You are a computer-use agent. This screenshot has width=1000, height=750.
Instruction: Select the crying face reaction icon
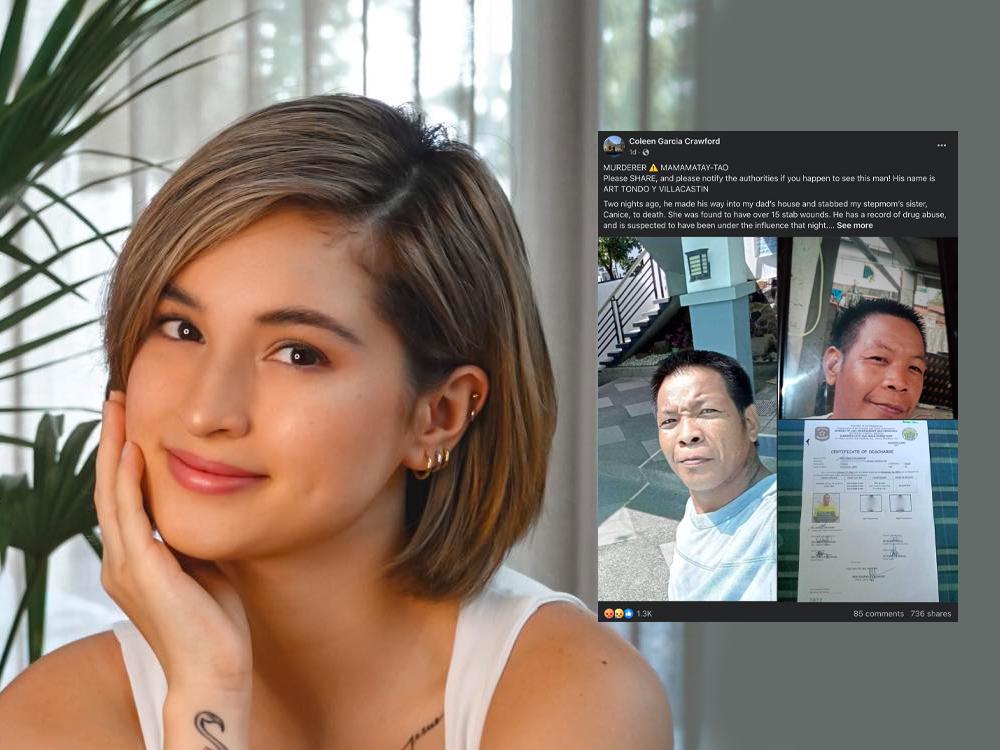(618, 614)
